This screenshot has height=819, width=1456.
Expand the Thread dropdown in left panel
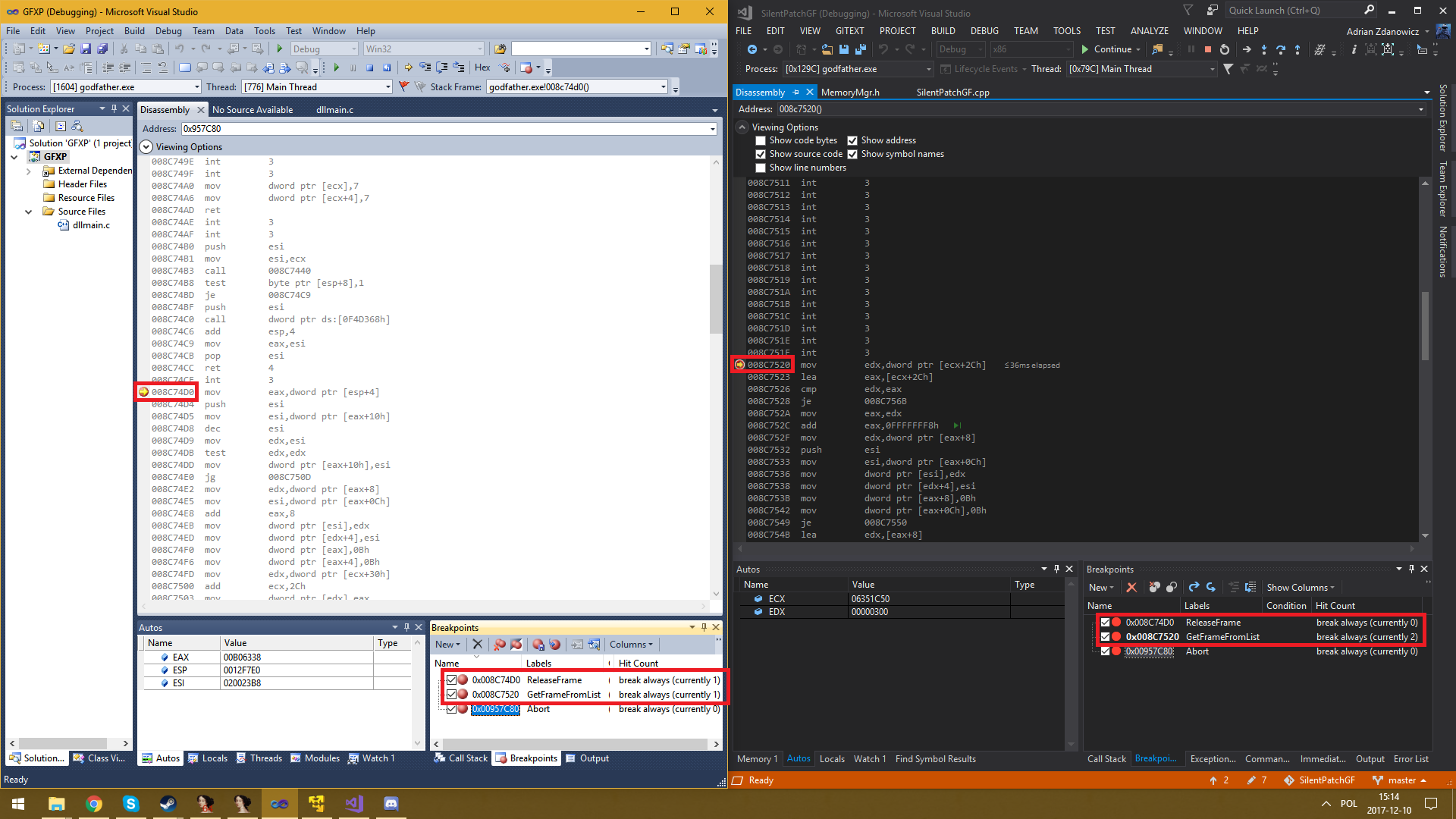coord(389,87)
